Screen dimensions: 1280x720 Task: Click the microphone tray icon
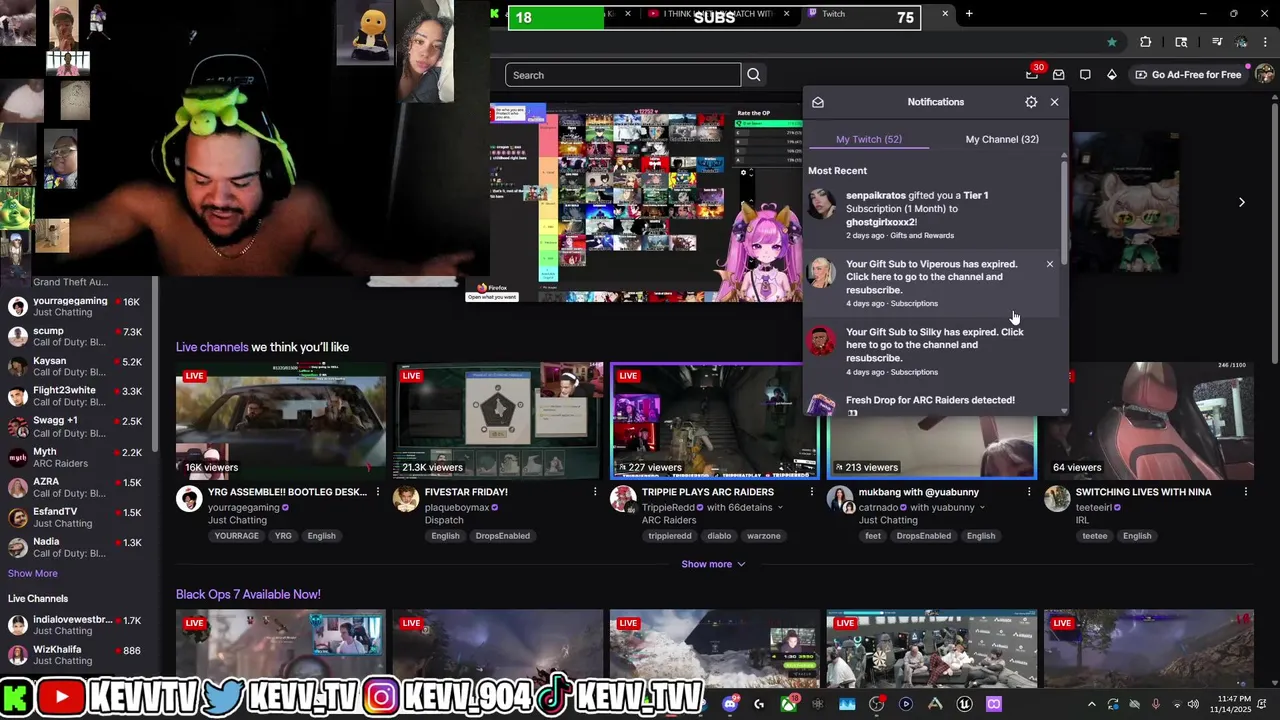[x=1155, y=704]
